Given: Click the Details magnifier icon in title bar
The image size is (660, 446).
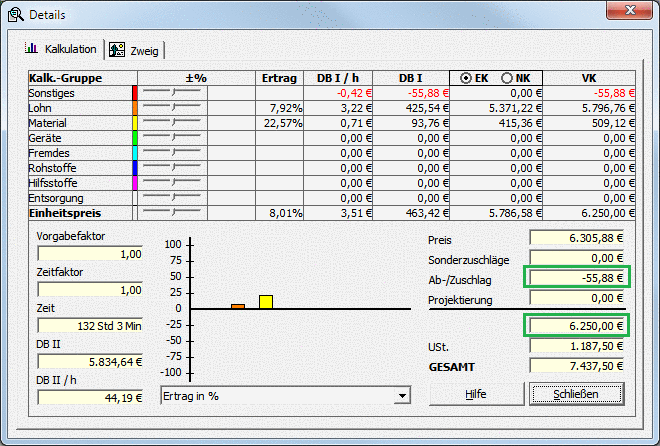Looking at the screenshot, I should coord(16,14).
